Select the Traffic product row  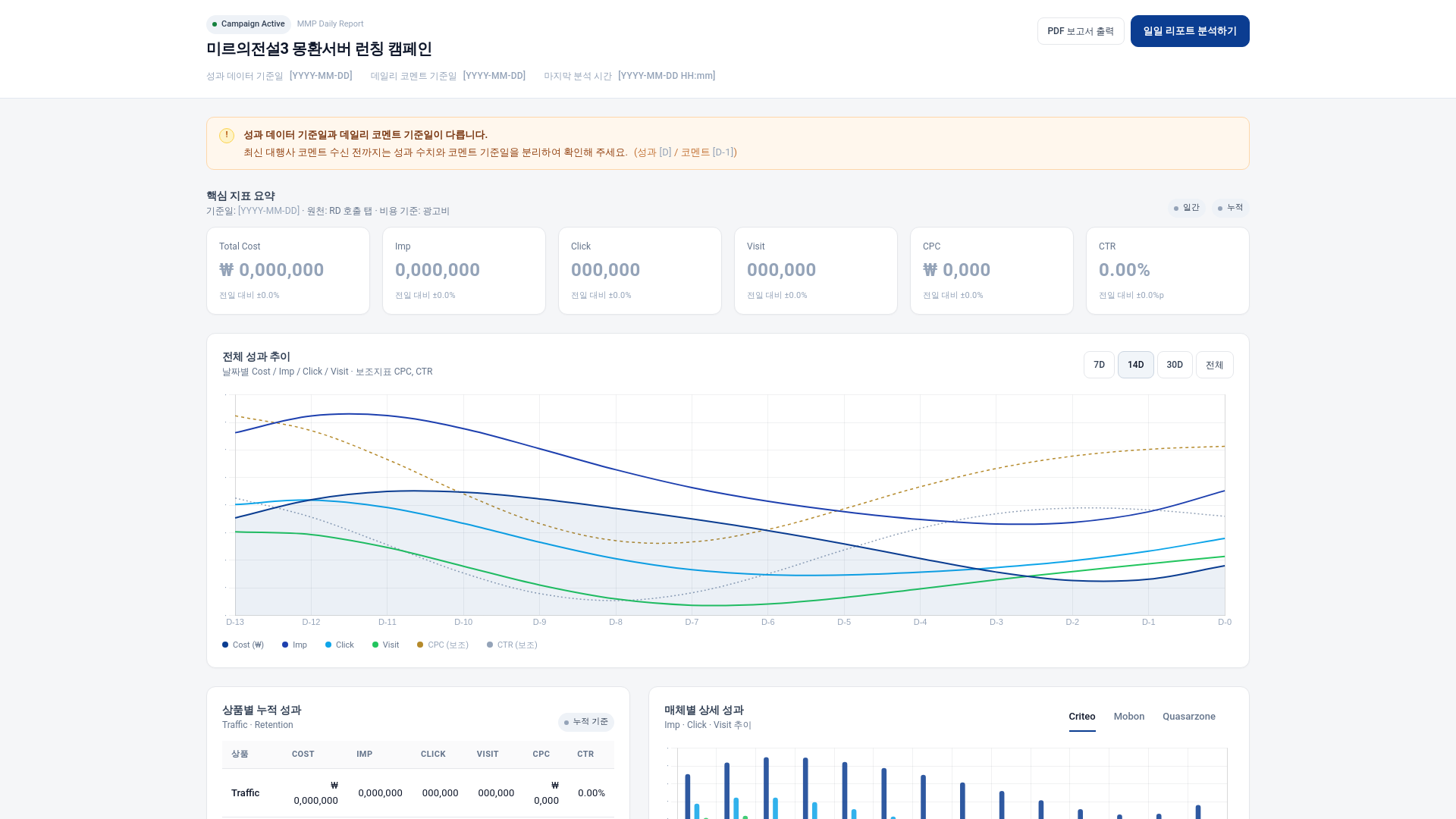(x=418, y=793)
